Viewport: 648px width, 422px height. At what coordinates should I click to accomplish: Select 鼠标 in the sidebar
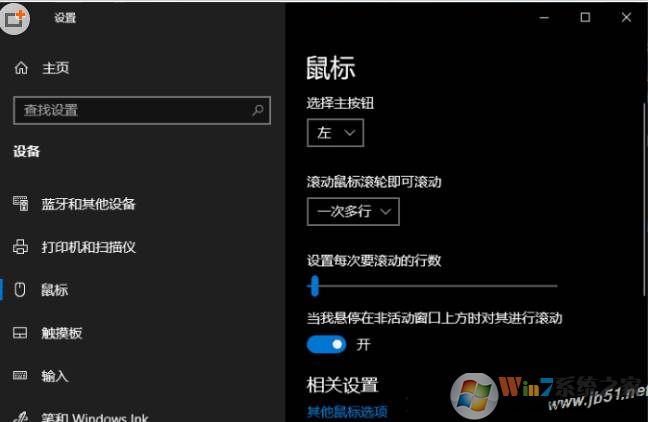pyautogui.click(x=54, y=290)
